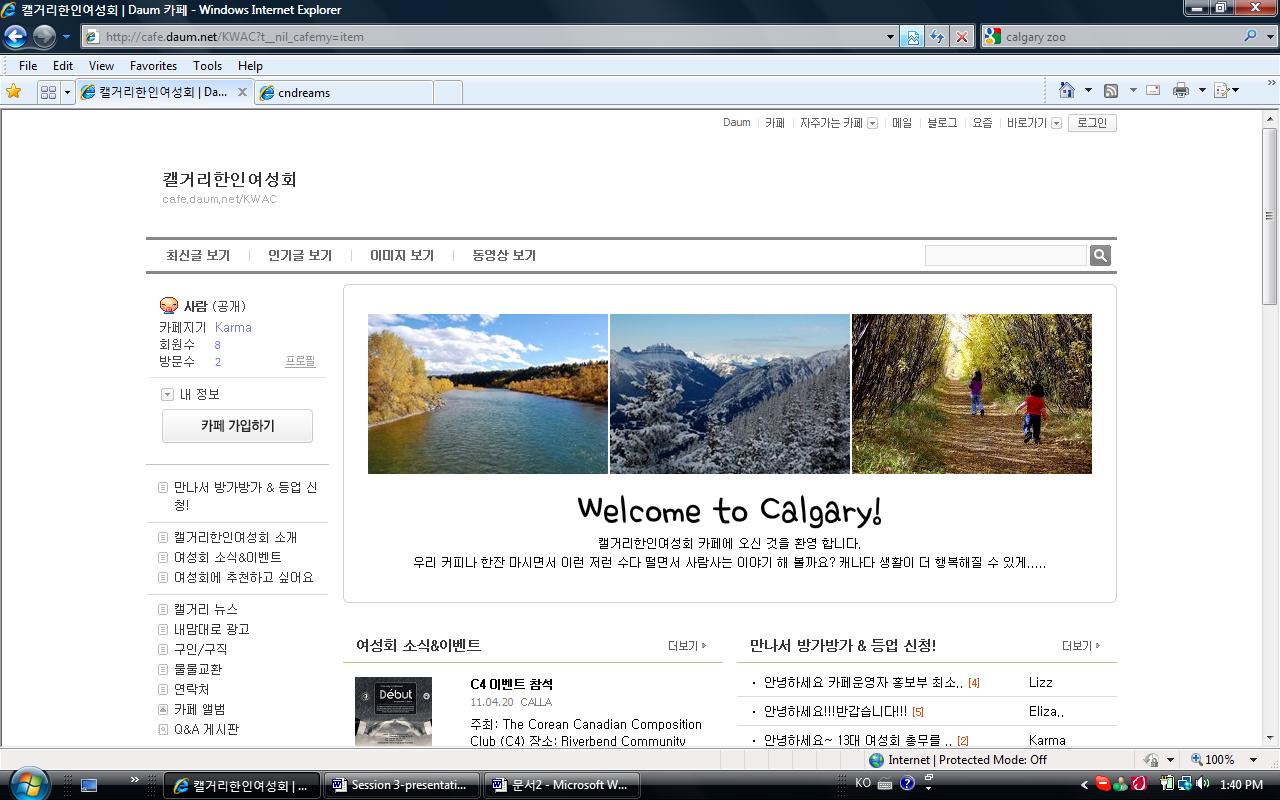Open the 바로가기 dropdown arrow

pyautogui.click(x=1056, y=123)
